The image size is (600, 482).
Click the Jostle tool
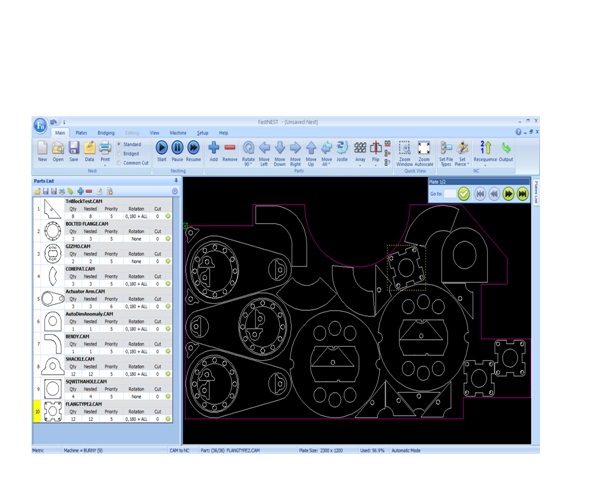click(x=342, y=148)
